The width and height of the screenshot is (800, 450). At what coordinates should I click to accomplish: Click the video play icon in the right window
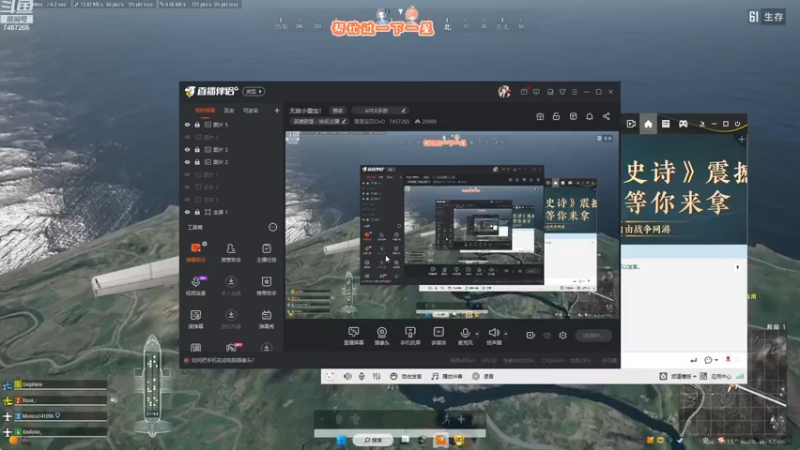[x=631, y=124]
